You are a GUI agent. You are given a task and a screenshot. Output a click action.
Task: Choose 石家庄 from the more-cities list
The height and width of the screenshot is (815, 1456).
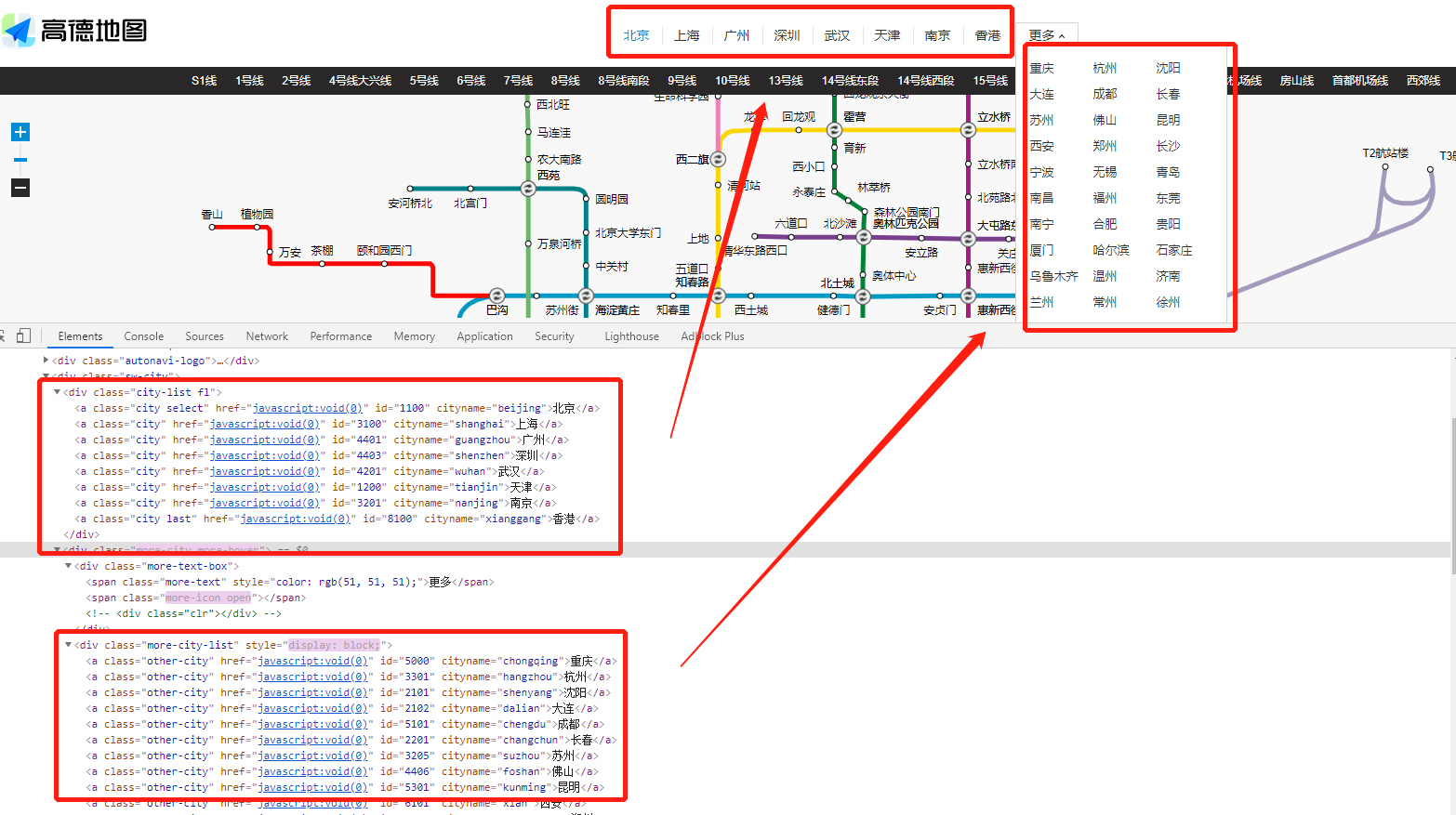point(1174,250)
